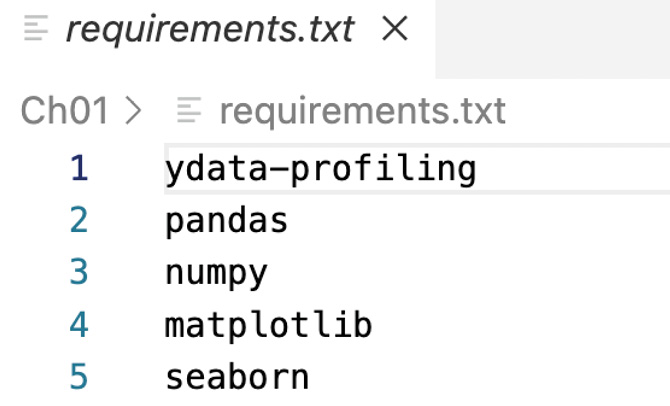This screenshot has height=406, width=670.
Task: Select line number 5 in the gutter
Action: tap(79, 377)
